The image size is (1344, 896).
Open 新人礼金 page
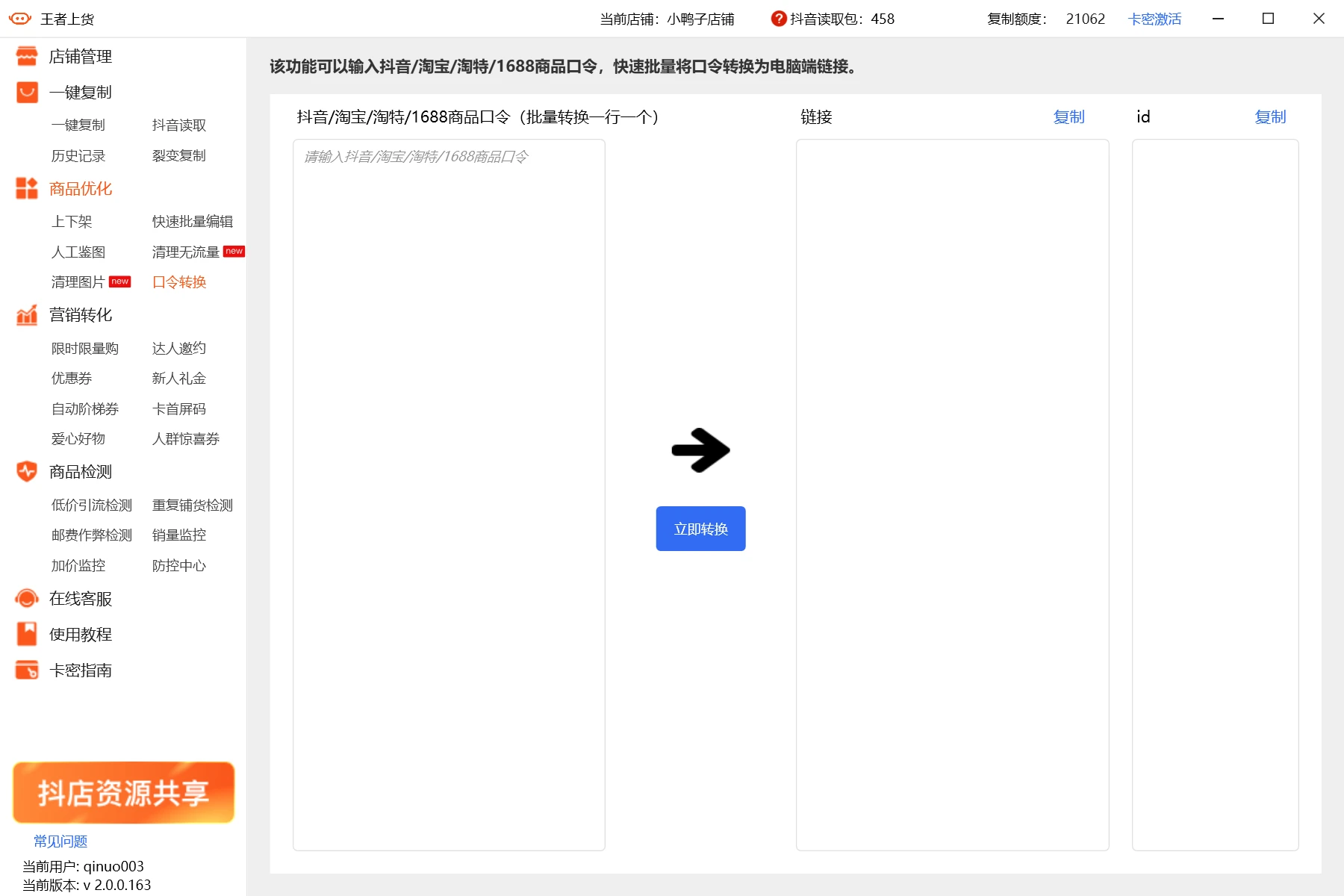[179, 379]
